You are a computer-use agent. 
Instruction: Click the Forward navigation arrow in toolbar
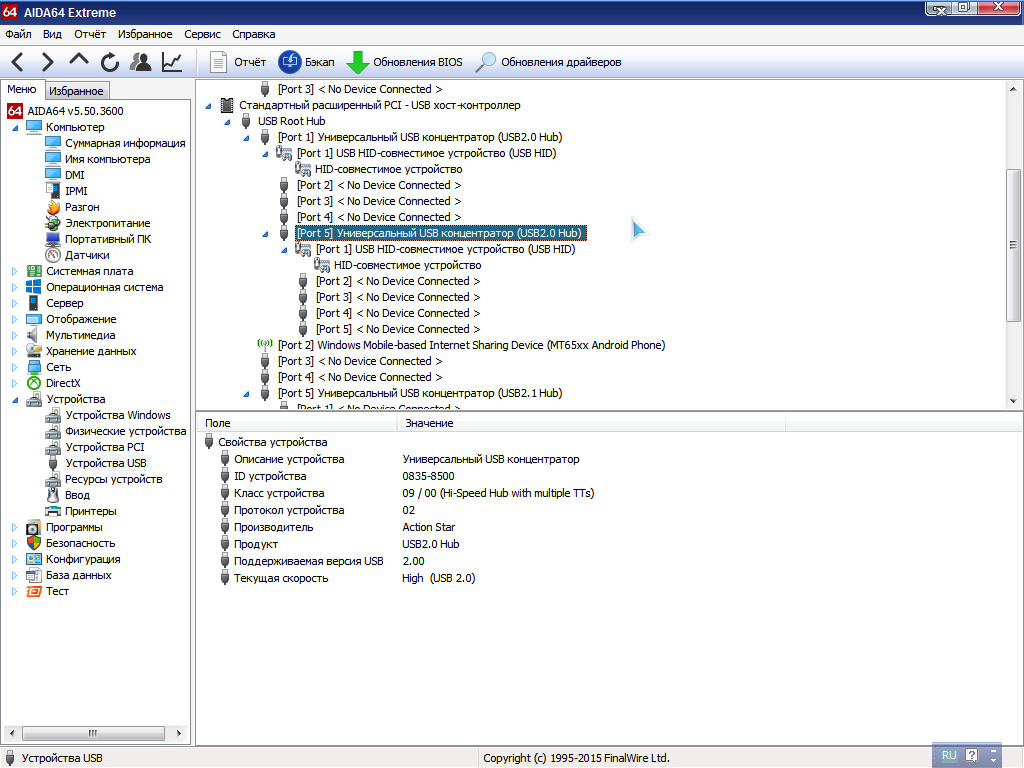48,62
